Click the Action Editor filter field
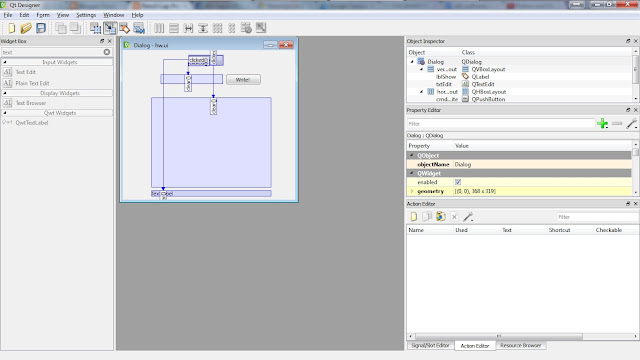This screenshot has width=640, height=360. point(598,217)
